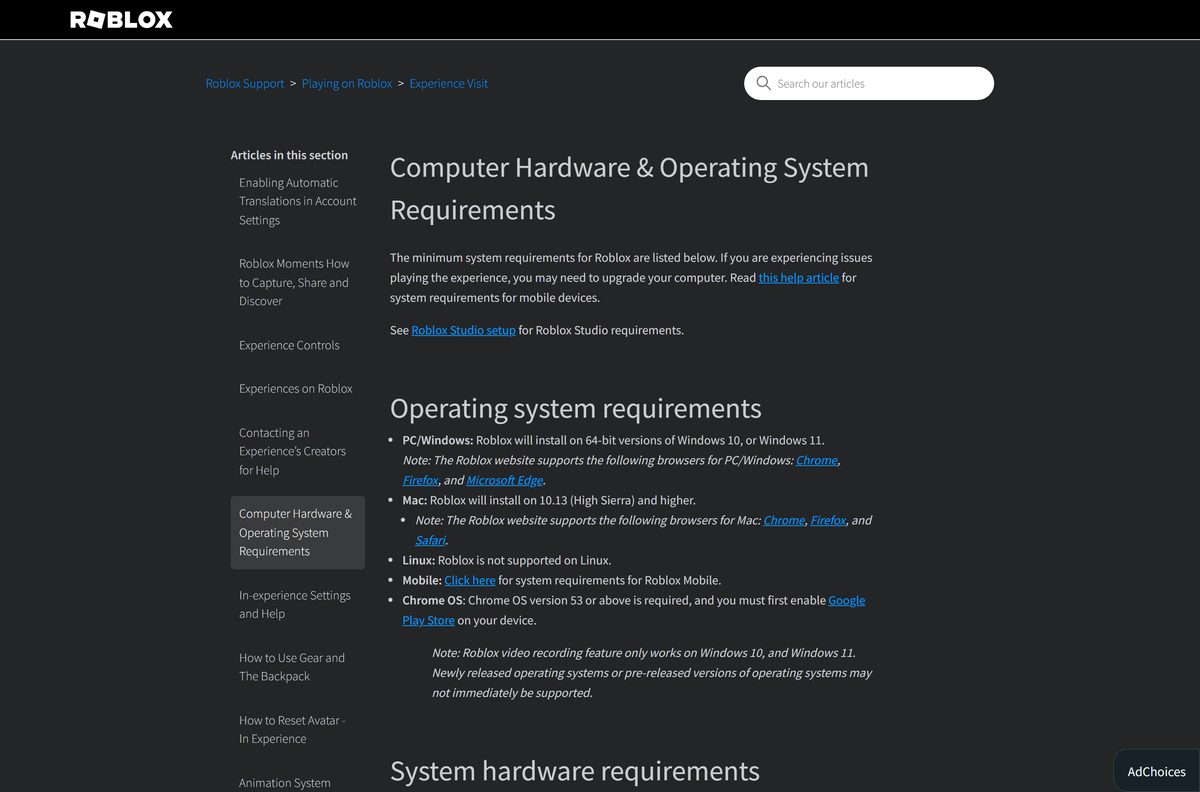The width and height of the screenshot is (1200, 792).
Task: Click 'Operating system requirements' heading
Action: [x=576, y=408]
